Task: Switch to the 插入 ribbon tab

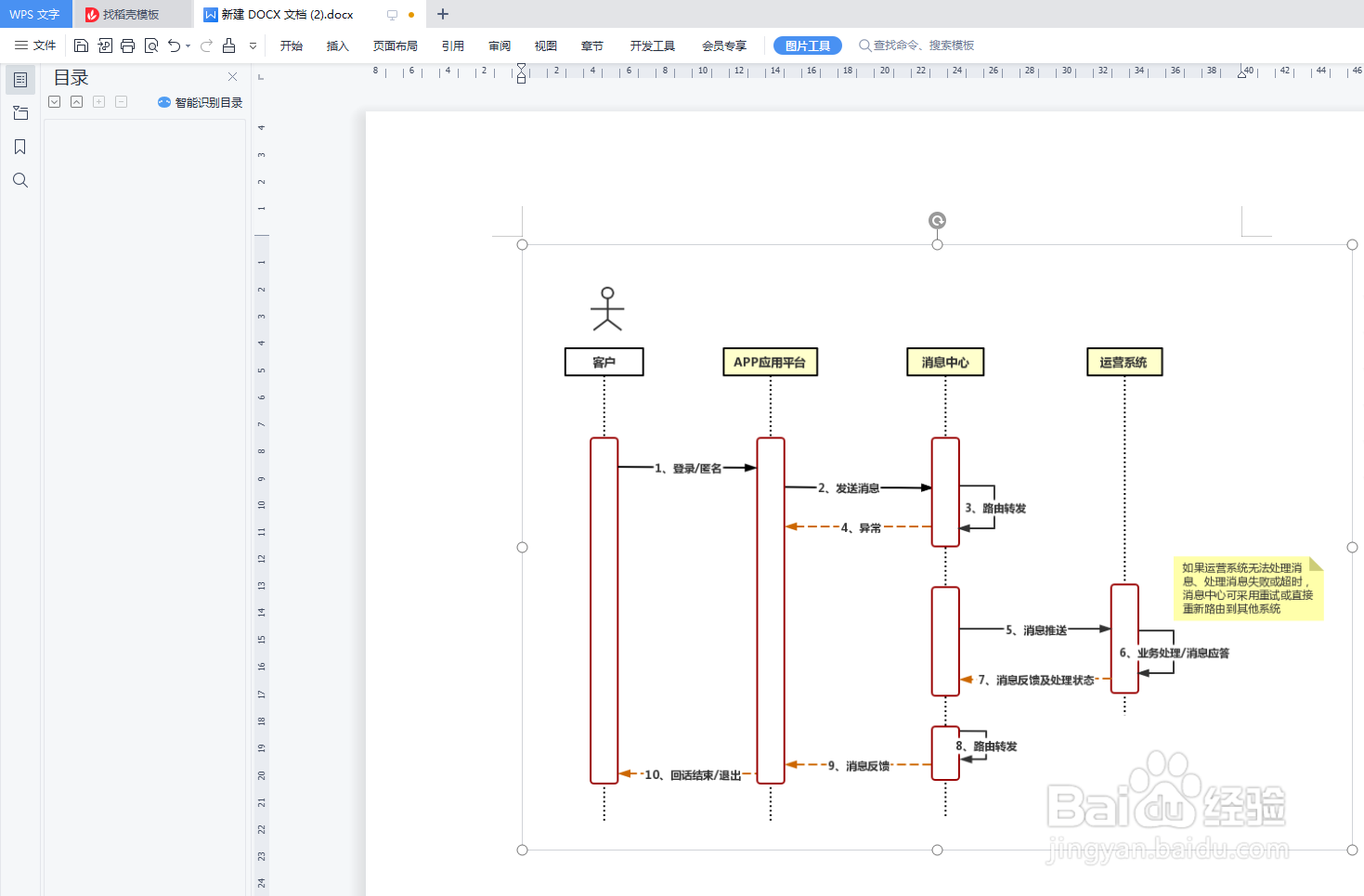Action: [x=338, y=45]
